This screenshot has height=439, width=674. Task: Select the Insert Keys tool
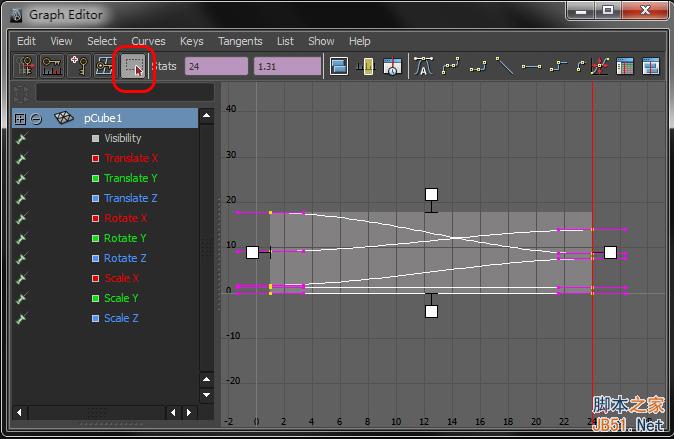[x=52, y=66]
